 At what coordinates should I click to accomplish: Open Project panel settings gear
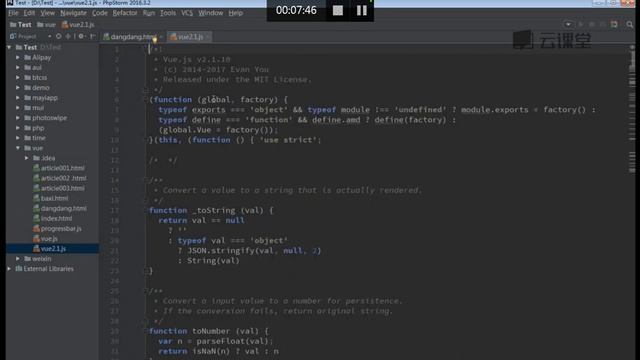(81, 36)
